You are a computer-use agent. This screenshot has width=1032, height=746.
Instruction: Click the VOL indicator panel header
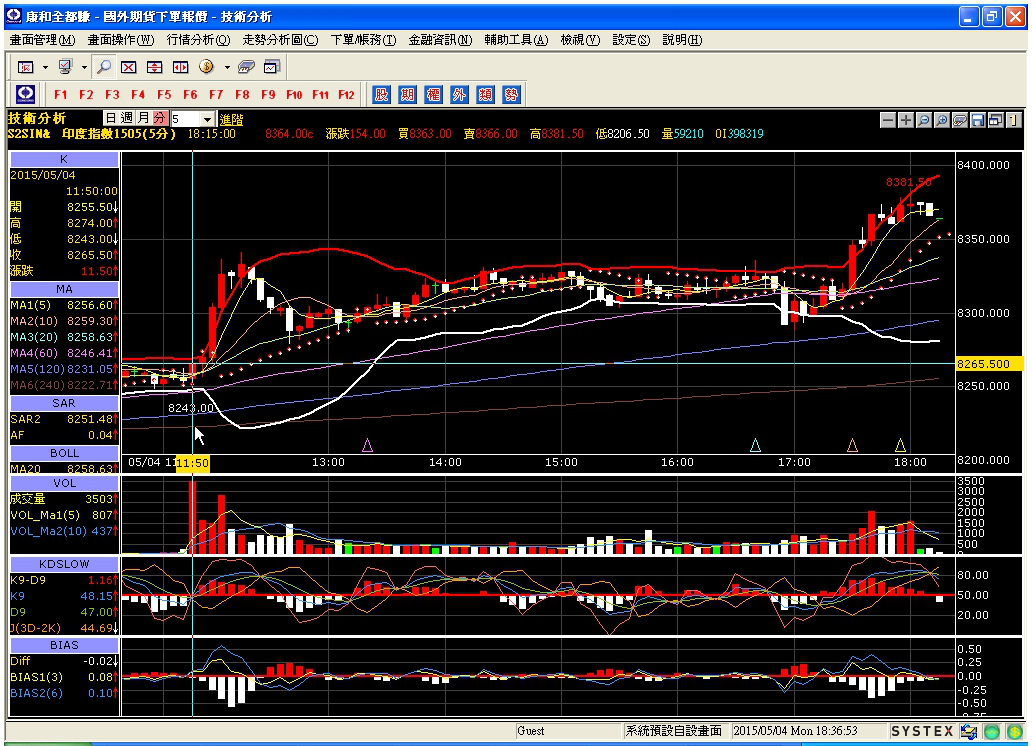pos(64,483)
